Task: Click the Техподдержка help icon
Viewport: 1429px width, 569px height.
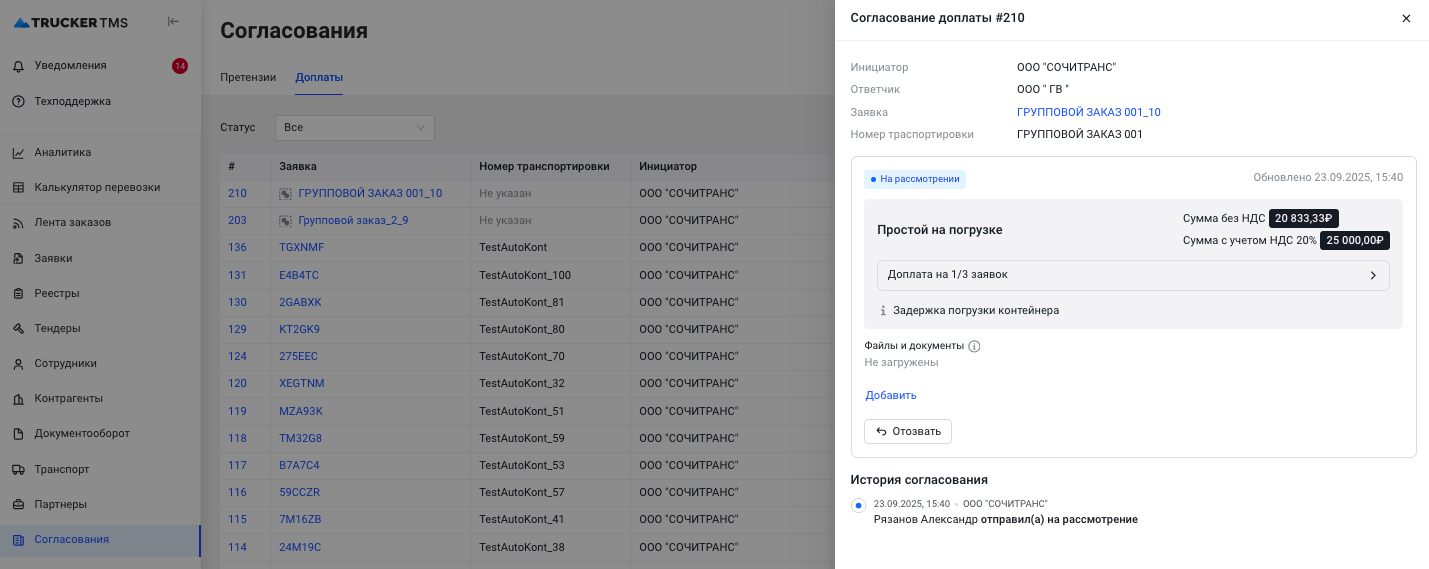Action: [x=18, y=101]
